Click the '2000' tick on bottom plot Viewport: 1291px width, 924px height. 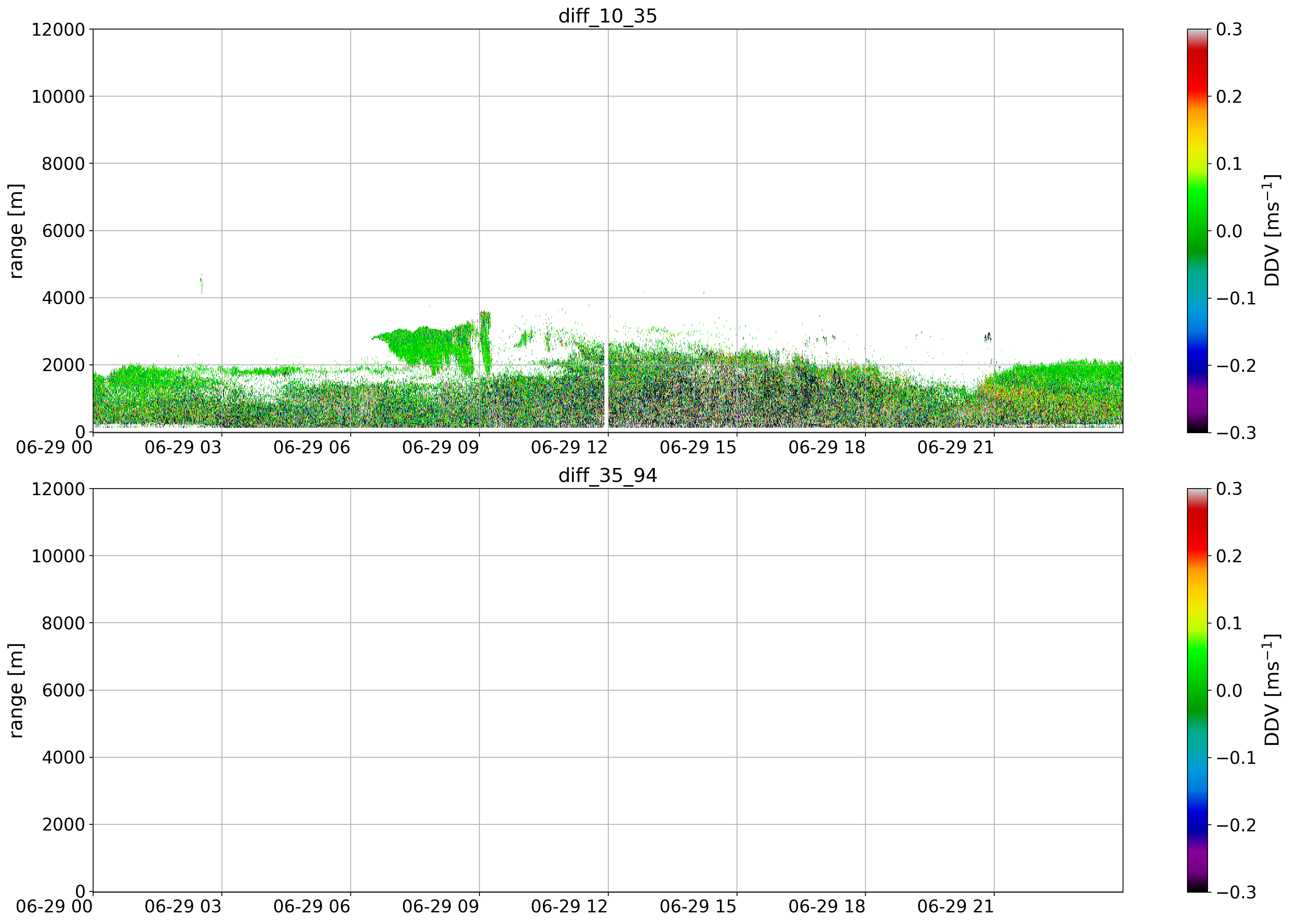(x=63, y=824)
